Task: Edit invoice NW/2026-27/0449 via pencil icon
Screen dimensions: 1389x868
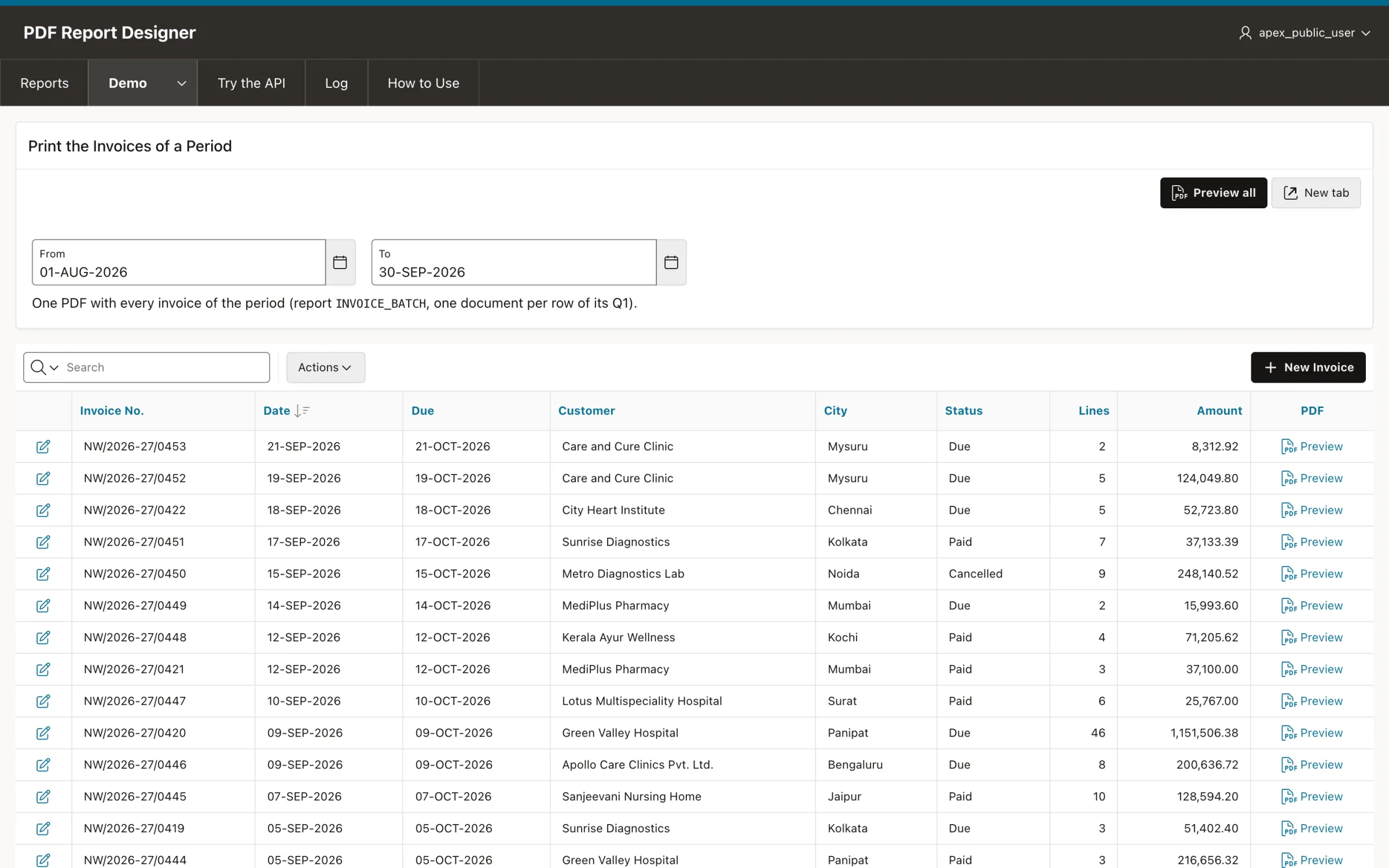Action: coord(43,605)
